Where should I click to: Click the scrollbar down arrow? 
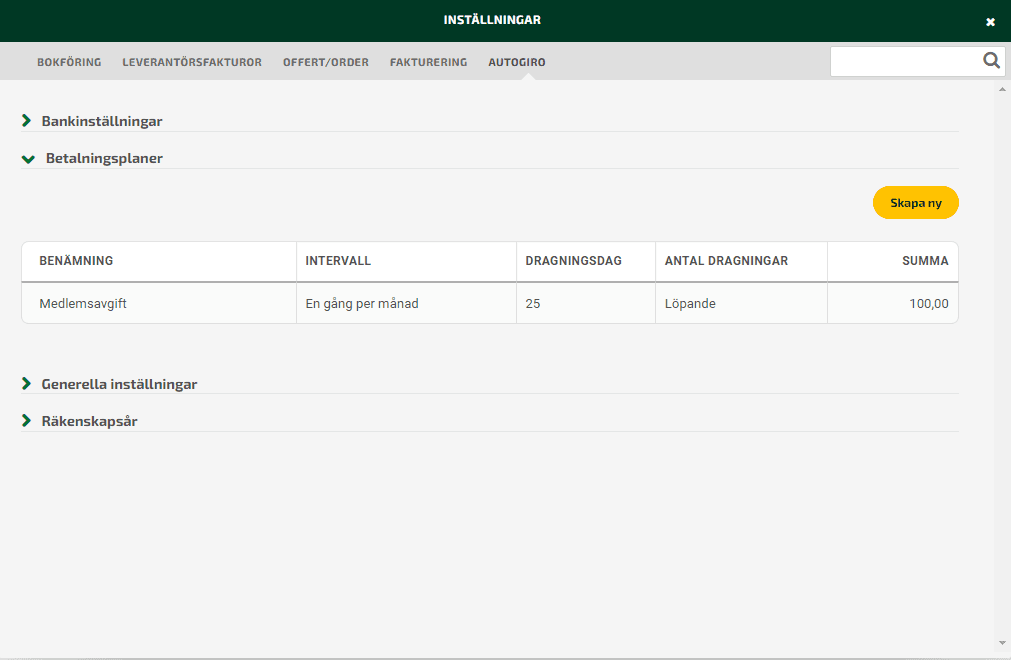click(x=1002, y=643)
